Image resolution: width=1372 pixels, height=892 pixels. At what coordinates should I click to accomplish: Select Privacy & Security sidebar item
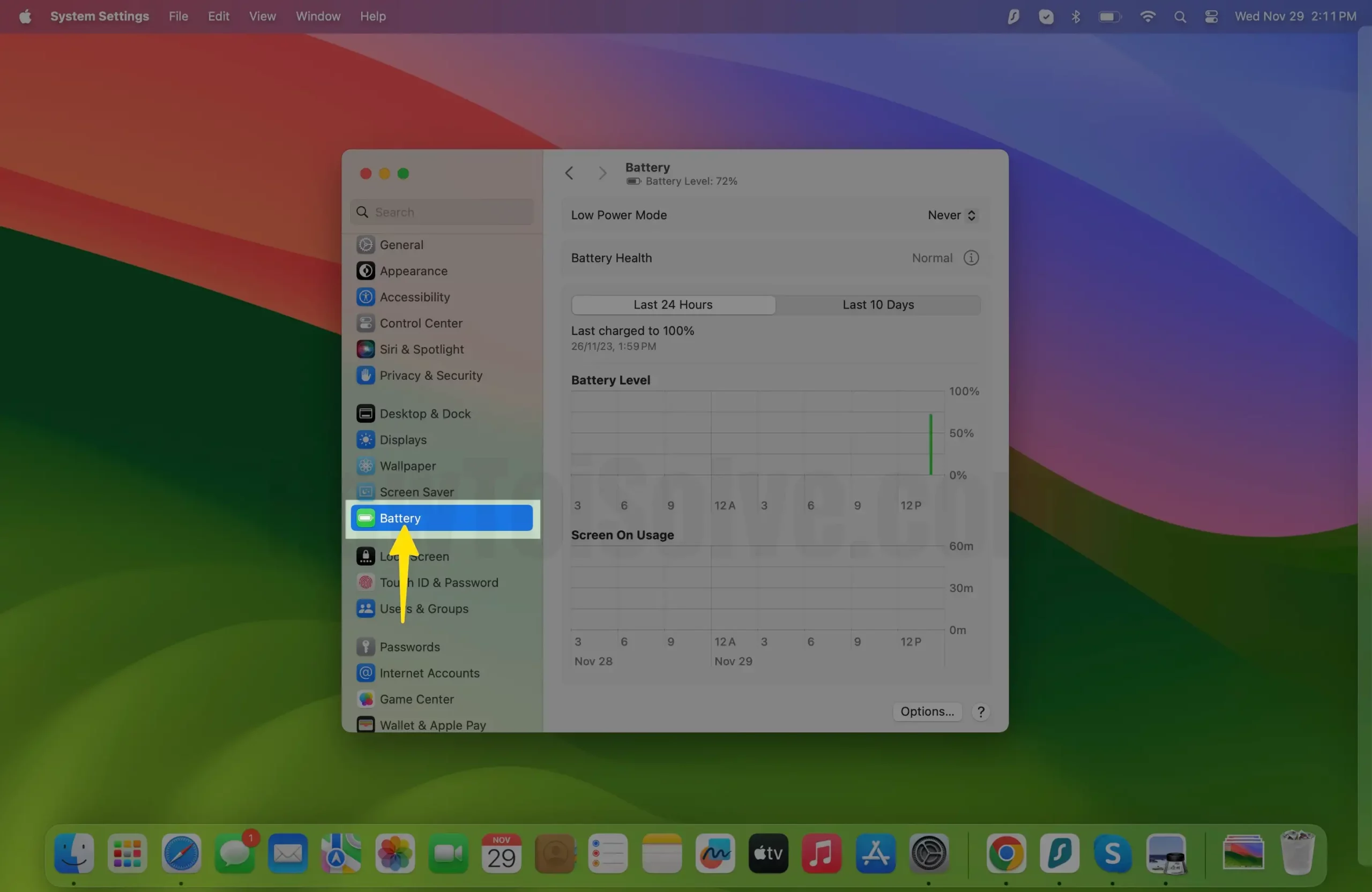click(x=430, y=375)
